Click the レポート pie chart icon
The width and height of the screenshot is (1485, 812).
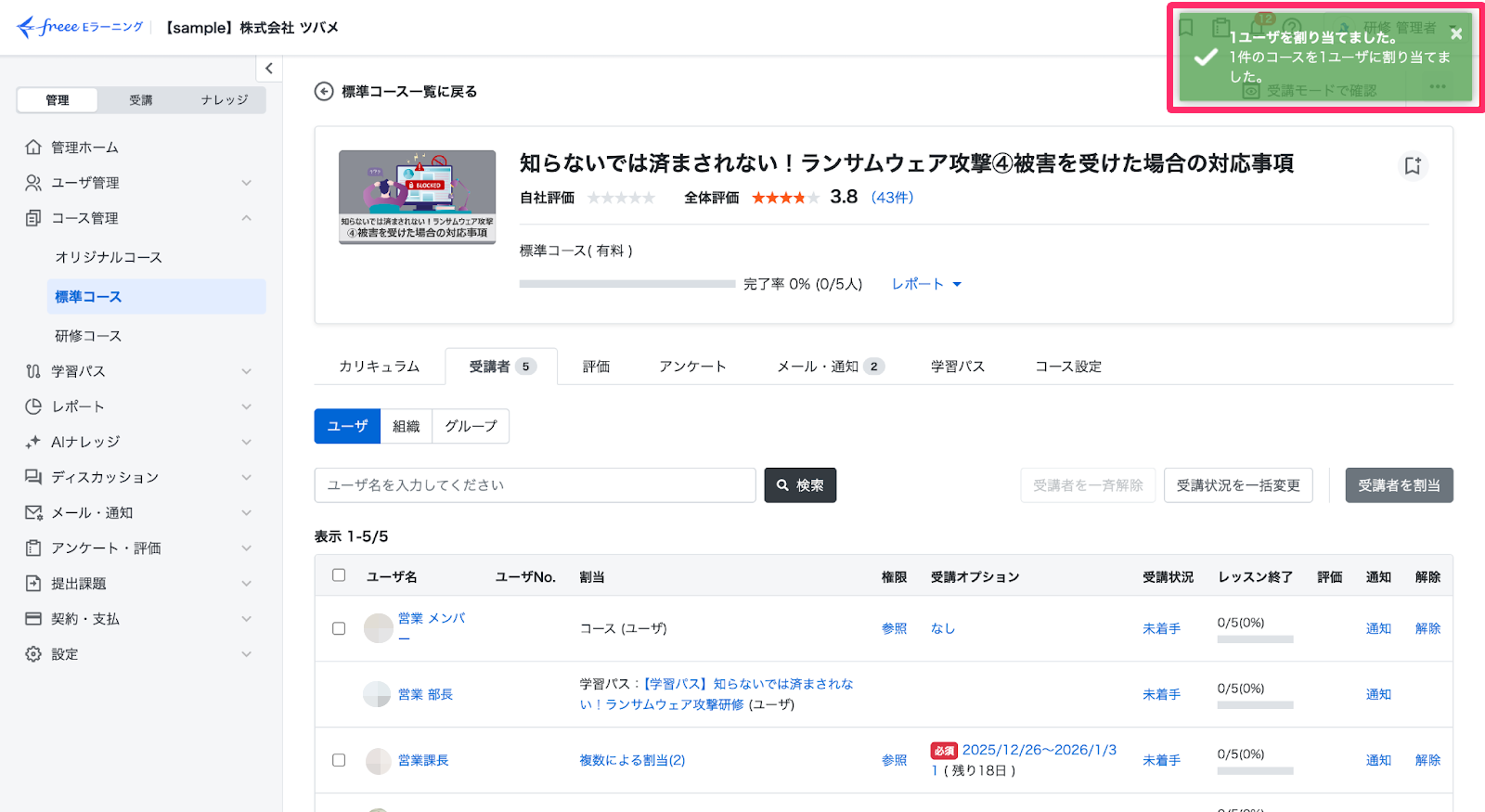(x=33, y=406)
